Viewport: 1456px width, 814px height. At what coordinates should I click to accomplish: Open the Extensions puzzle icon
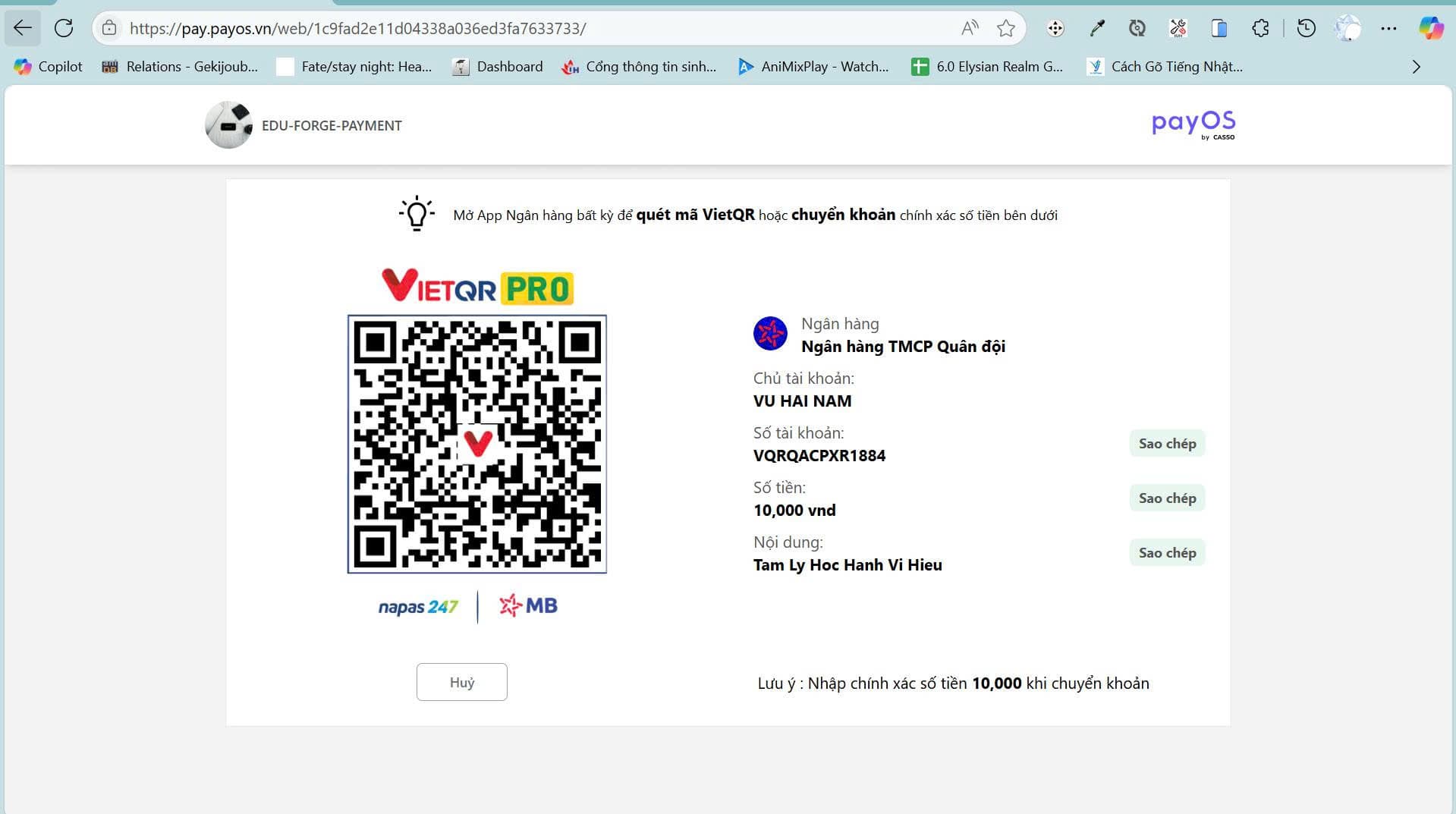(1260, 28)
